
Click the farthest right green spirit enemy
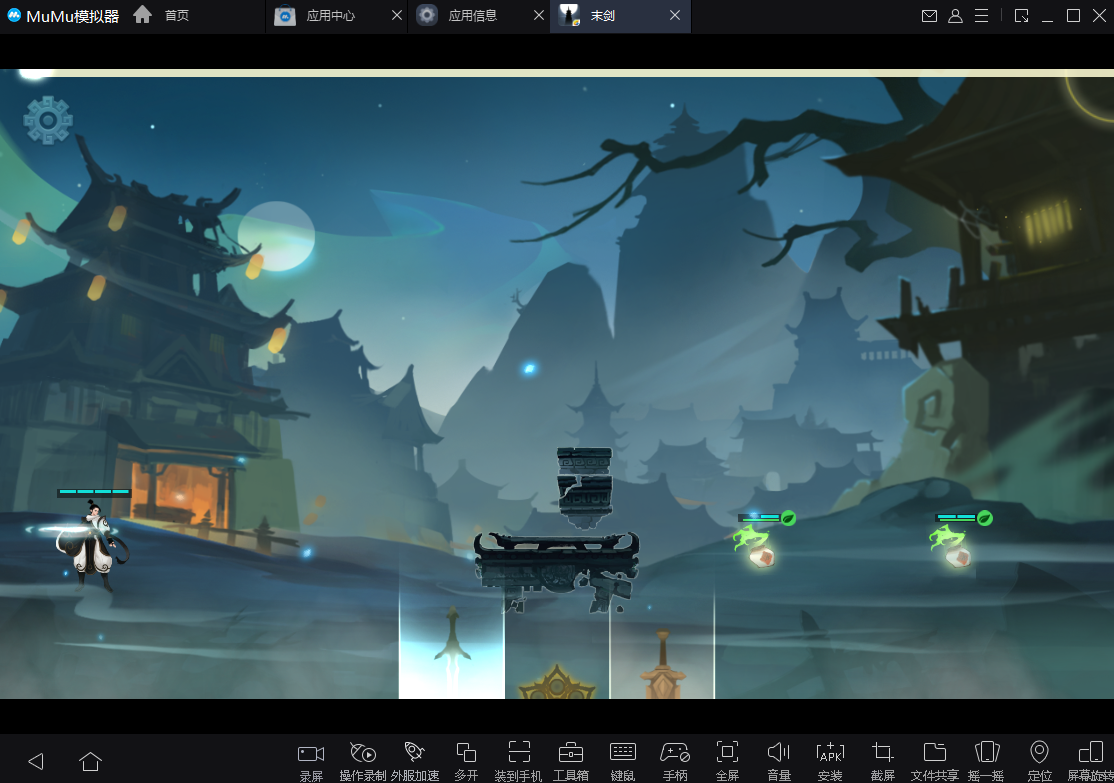point(950,546)
